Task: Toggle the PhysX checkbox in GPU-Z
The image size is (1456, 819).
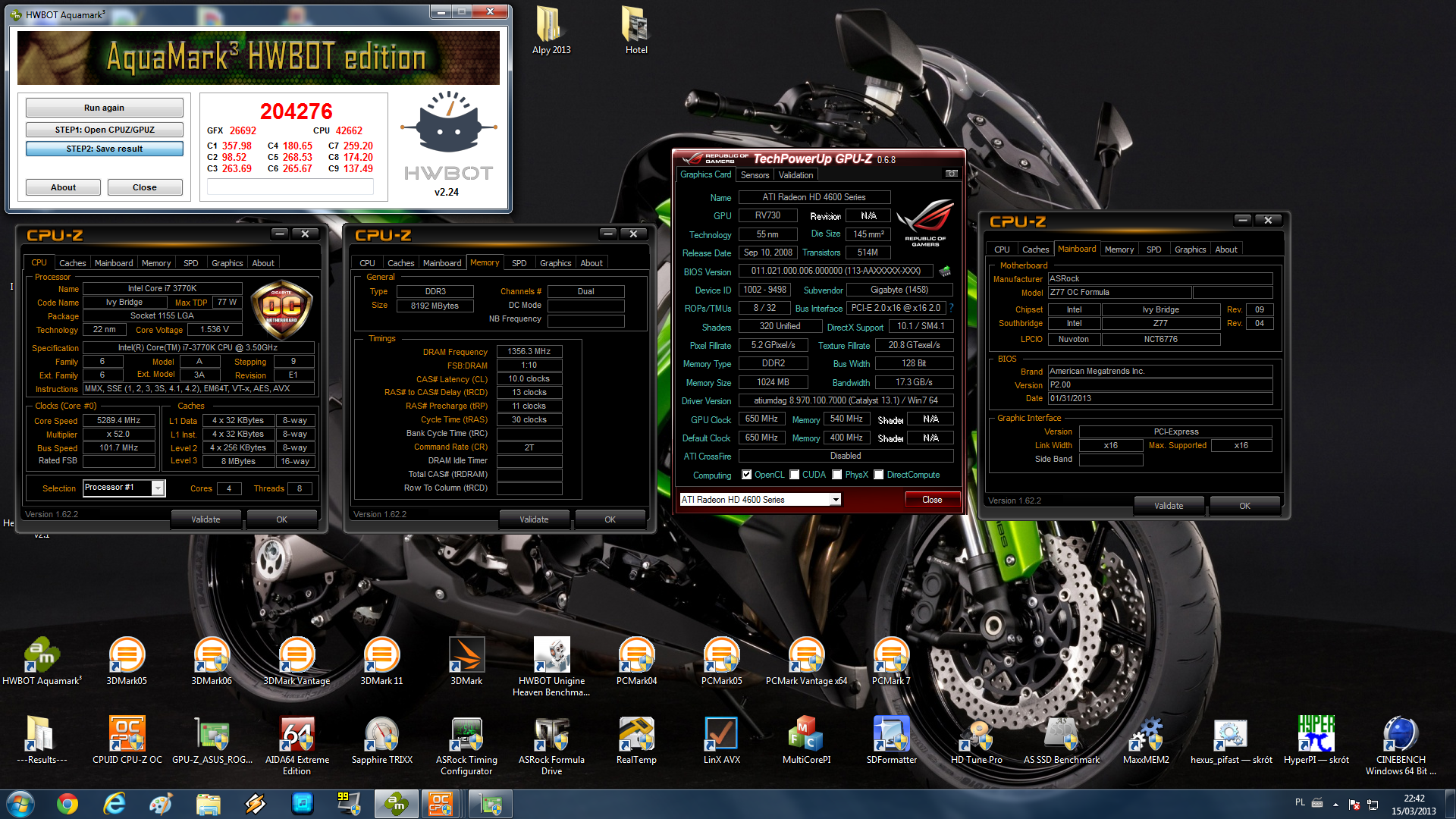Action: 836,475
